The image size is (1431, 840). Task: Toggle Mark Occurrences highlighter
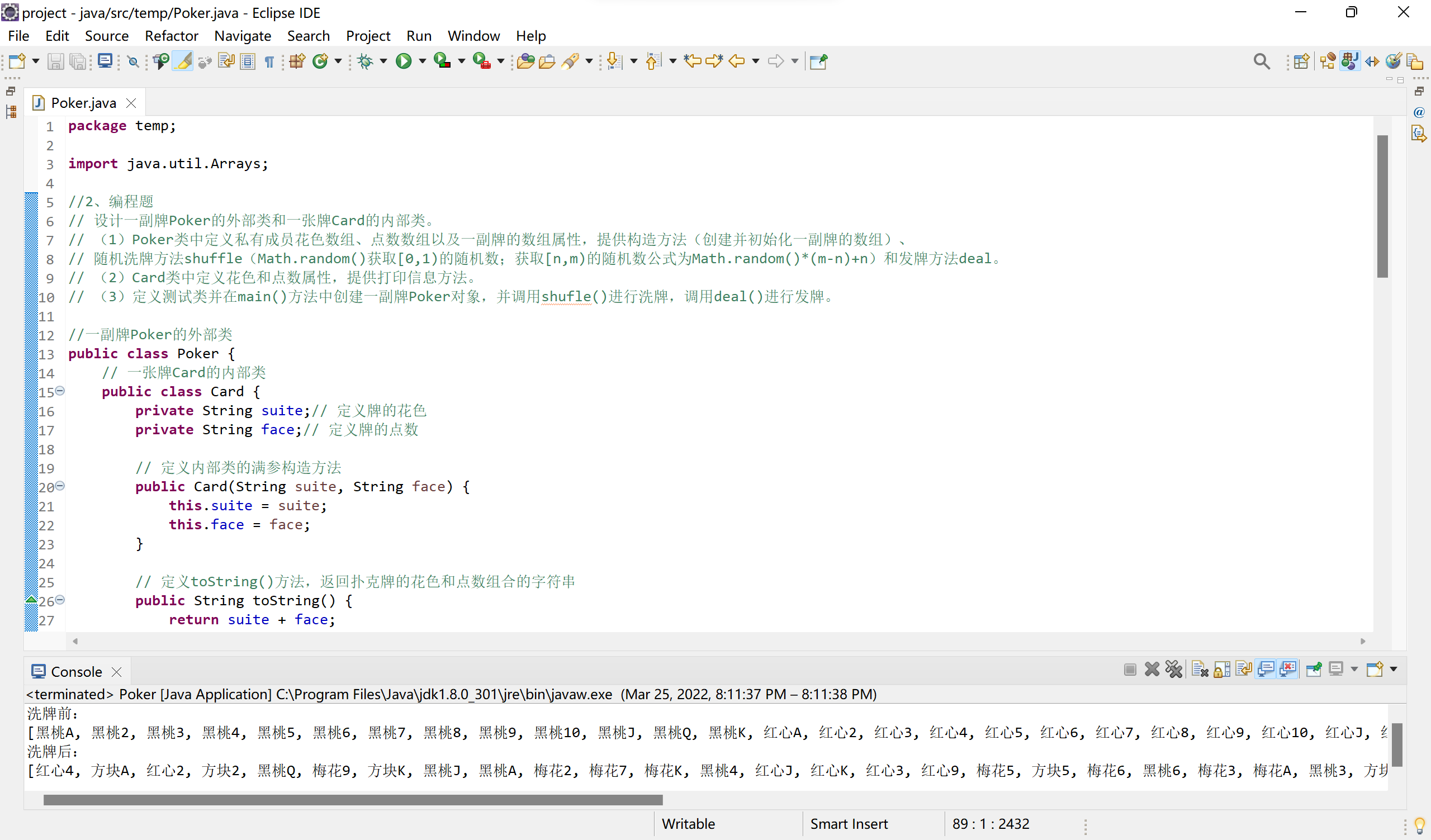[x=183, y=61]
